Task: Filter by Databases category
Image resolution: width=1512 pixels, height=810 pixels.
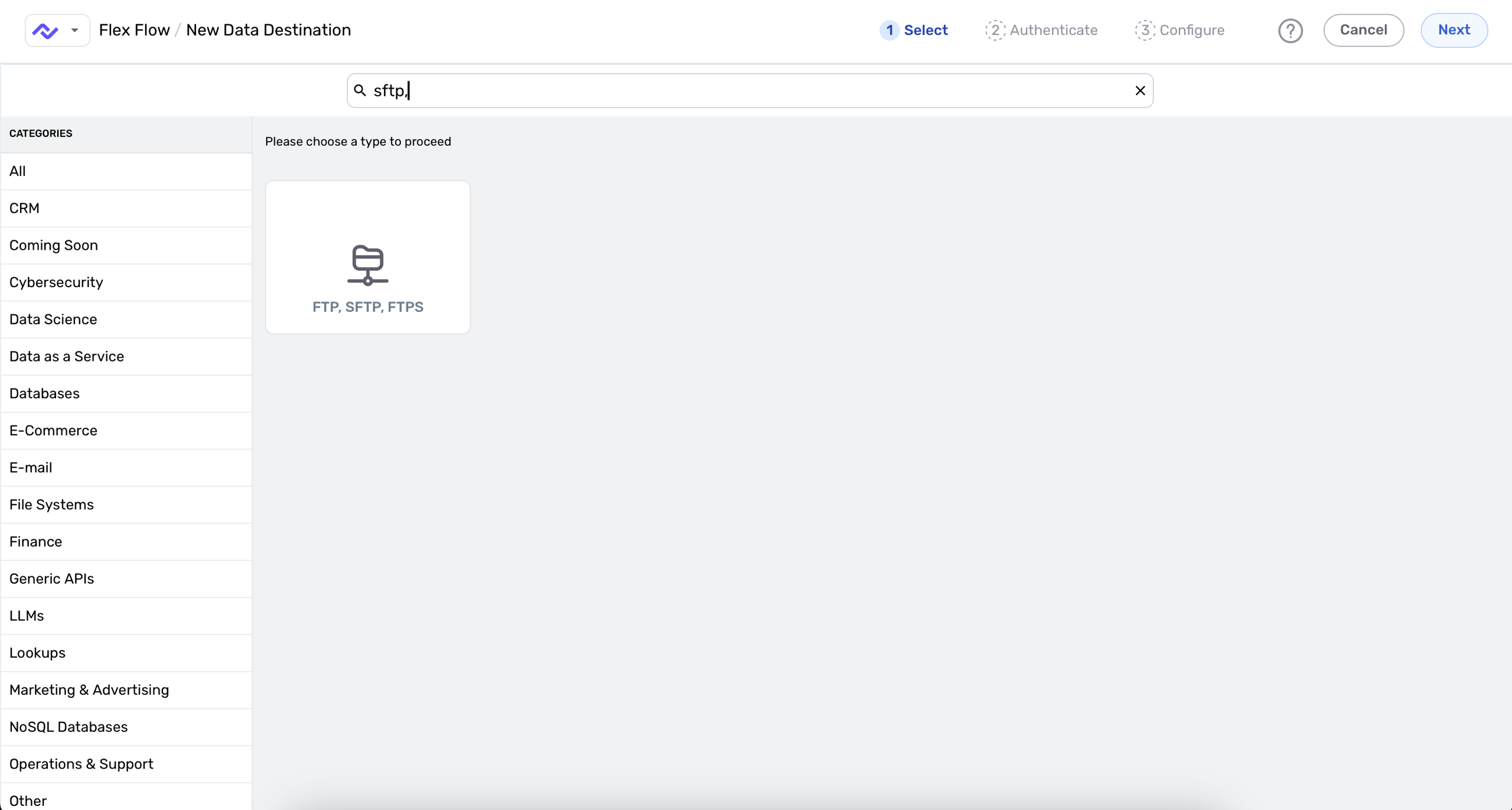Action: pos(44,393)
